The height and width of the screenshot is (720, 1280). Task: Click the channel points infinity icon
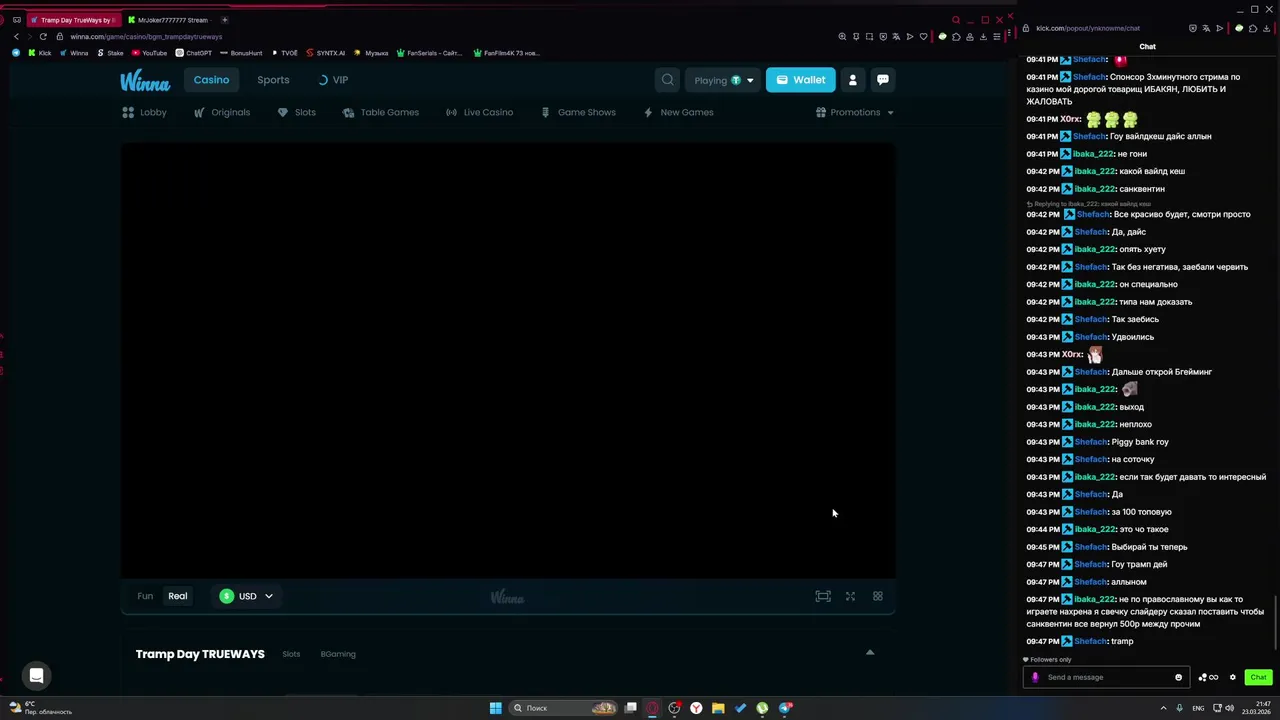coord(1208,677)
